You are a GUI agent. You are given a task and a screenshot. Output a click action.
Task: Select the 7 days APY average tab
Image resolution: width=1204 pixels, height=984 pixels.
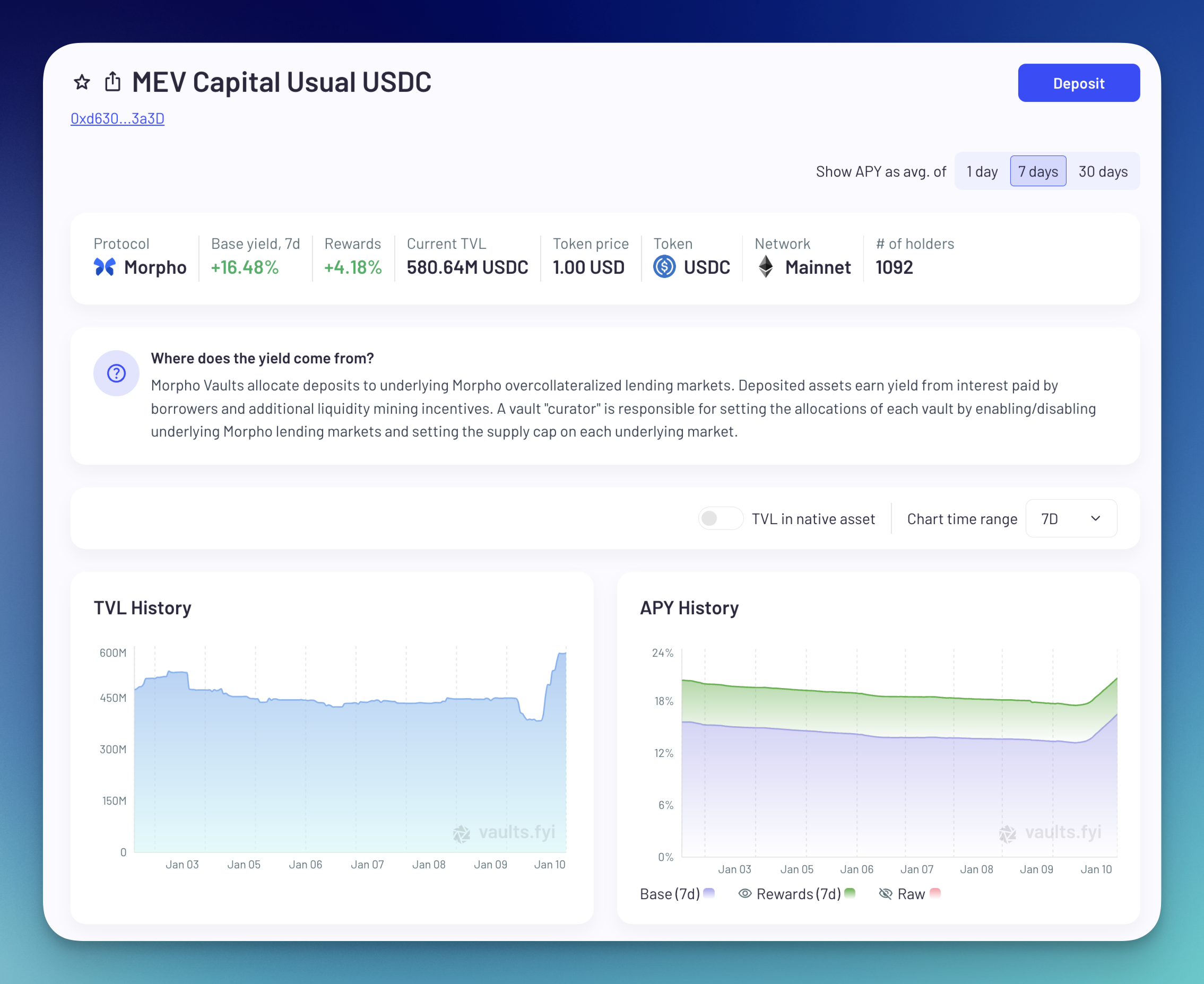(1038, 171)
